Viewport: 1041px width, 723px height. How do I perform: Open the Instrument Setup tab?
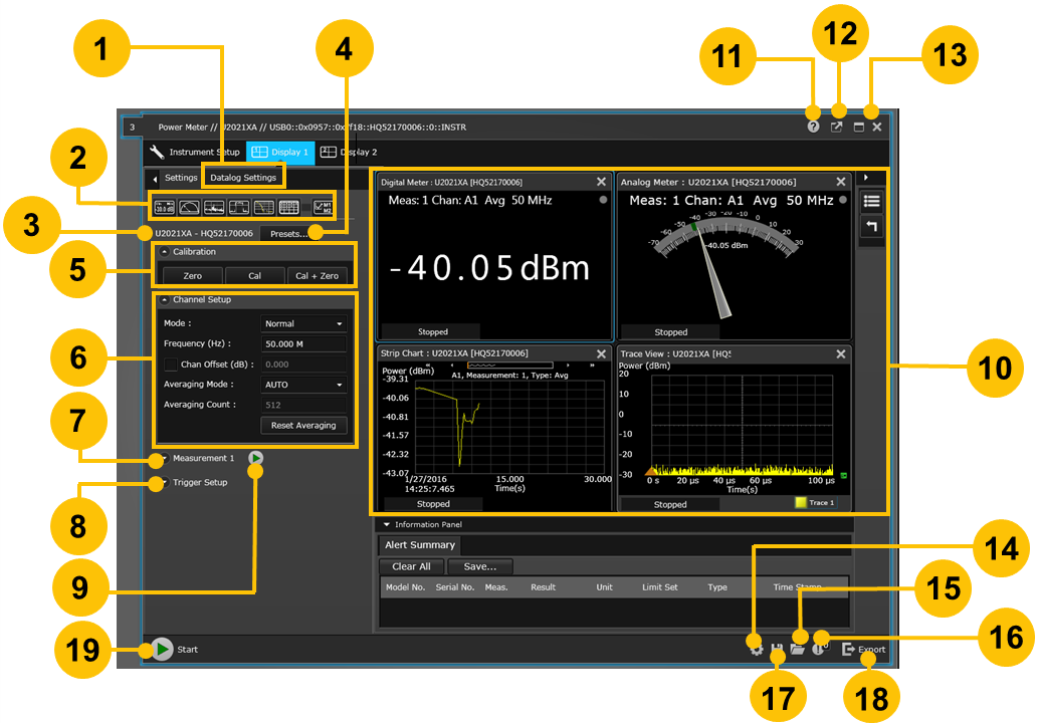[x=194, y=152]
